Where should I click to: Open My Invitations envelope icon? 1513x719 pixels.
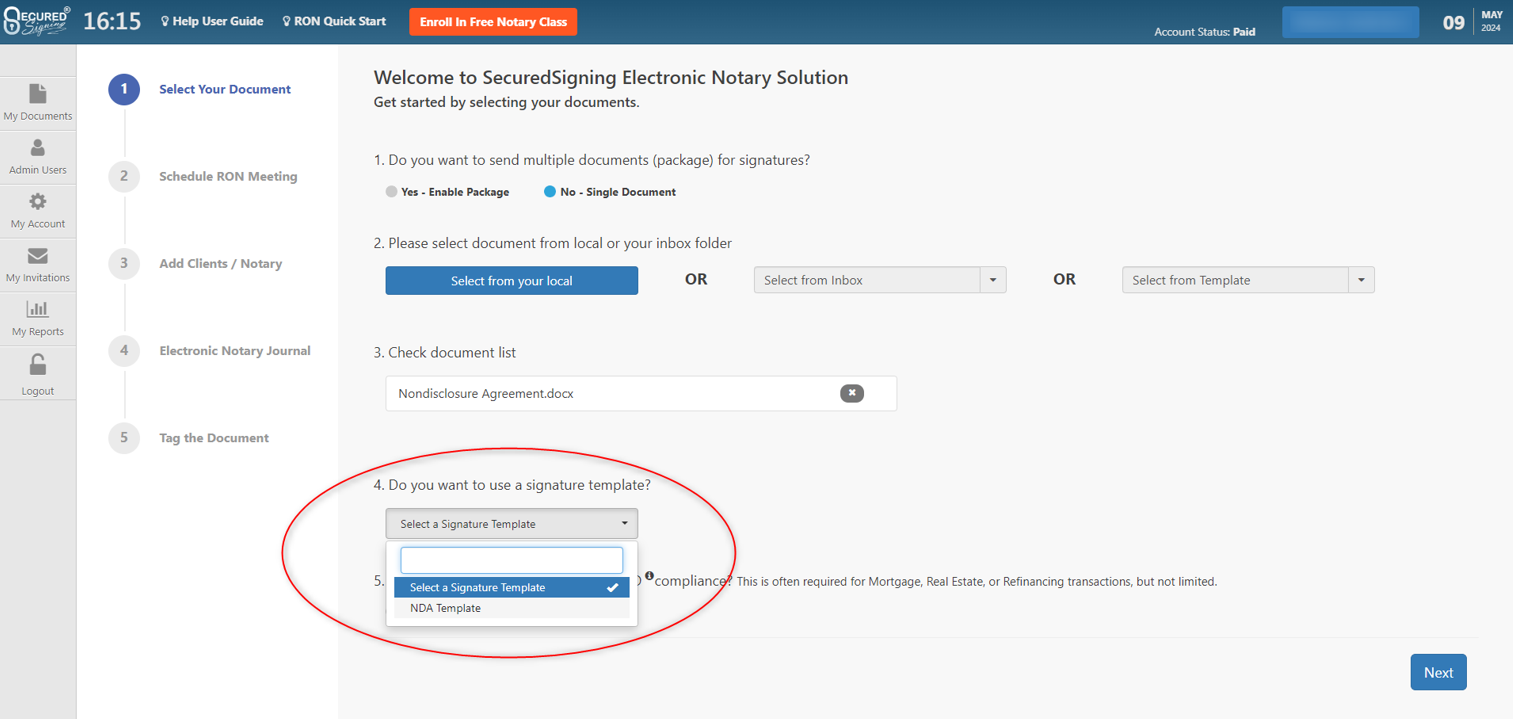coord(37,256)
